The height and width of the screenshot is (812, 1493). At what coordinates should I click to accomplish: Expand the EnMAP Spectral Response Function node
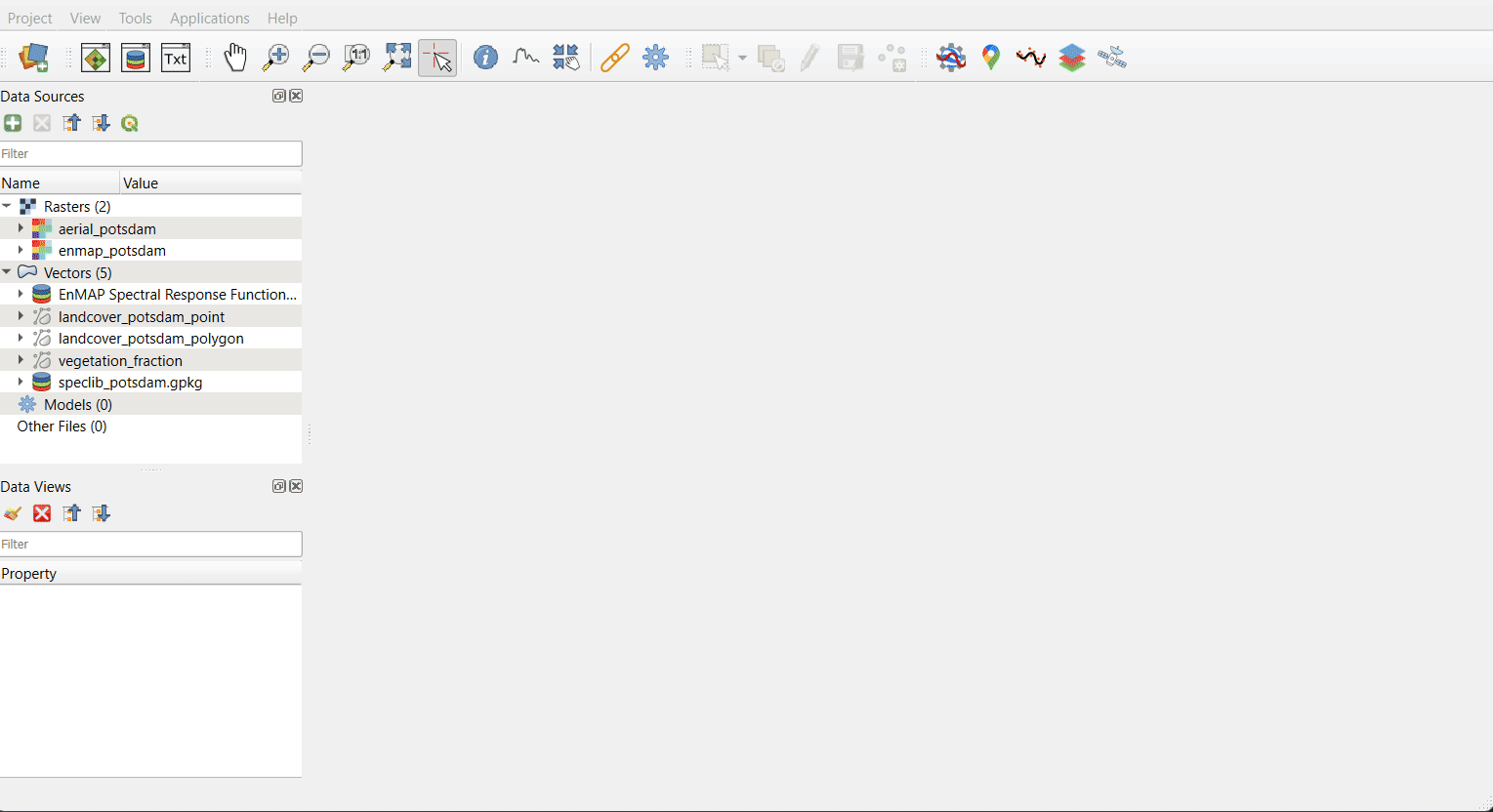(x=21, y=294)
